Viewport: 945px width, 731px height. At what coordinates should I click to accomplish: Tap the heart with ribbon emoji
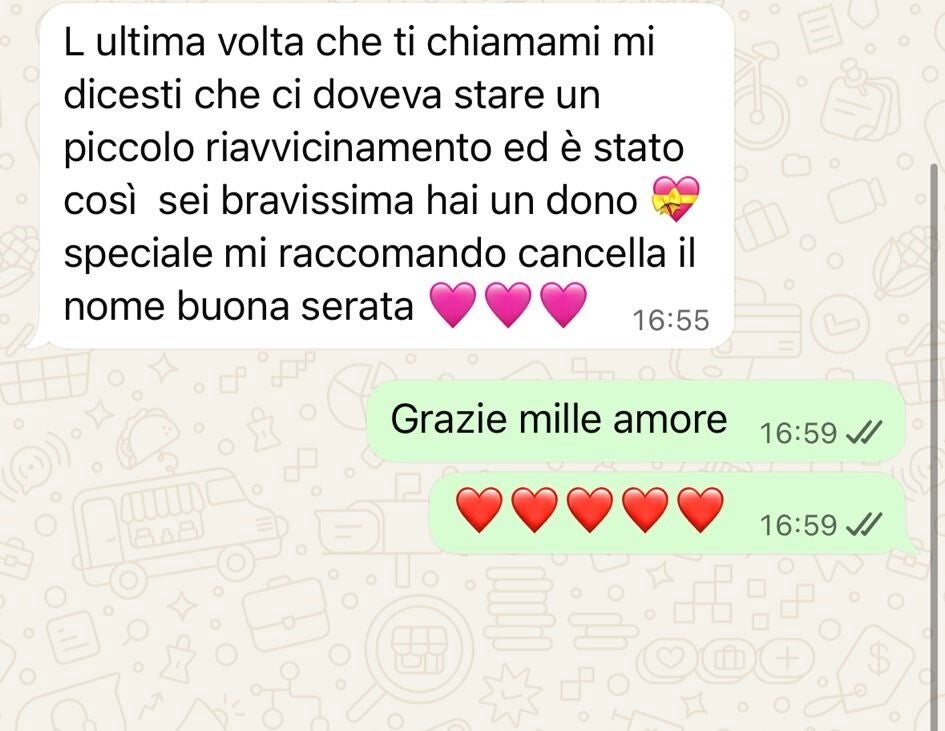click(x=676, y=199)
